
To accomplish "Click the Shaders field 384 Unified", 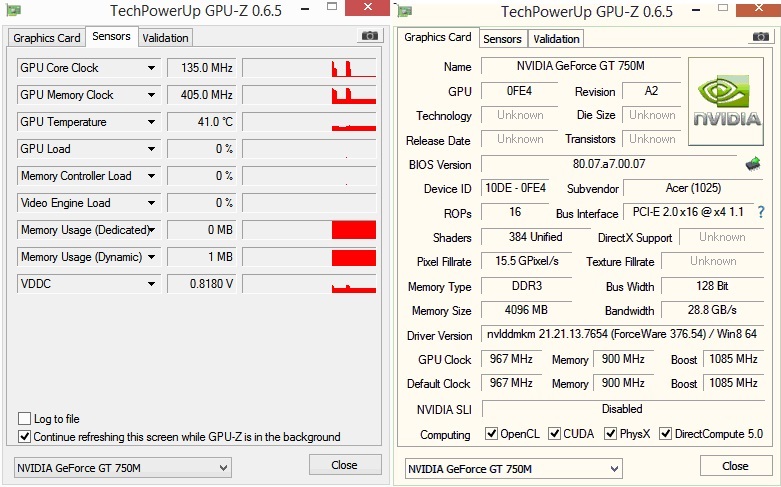I will click(535, 237).
